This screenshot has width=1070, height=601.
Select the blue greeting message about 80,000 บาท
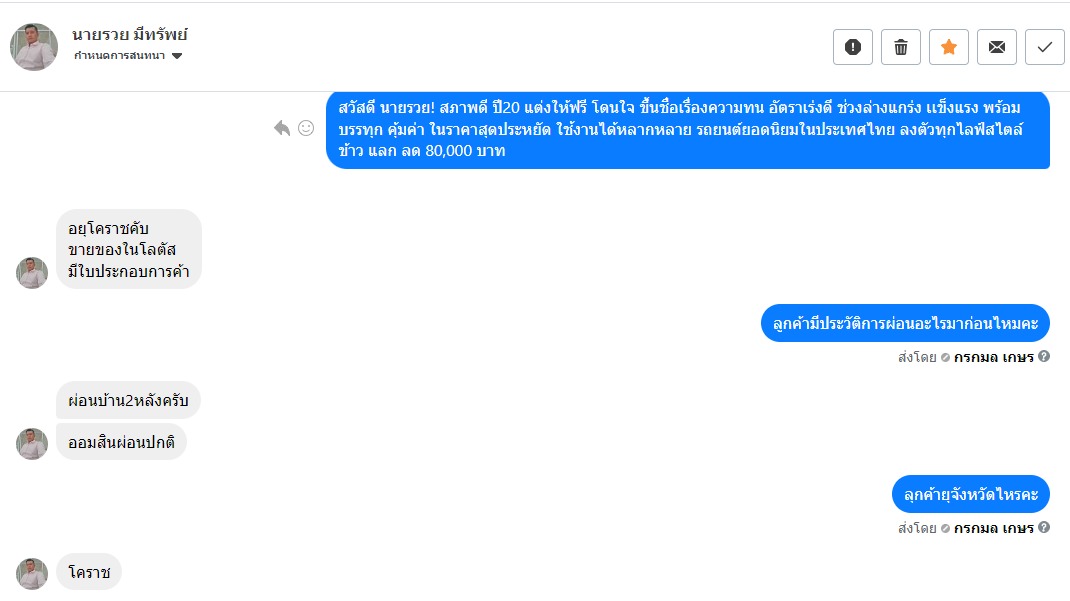[x=688, y=130]
